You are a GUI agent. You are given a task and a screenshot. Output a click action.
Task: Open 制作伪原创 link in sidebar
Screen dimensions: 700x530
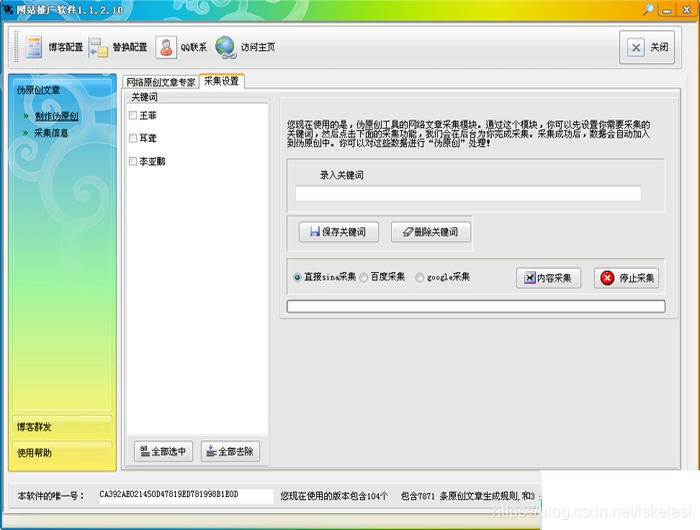click(56, 116)
